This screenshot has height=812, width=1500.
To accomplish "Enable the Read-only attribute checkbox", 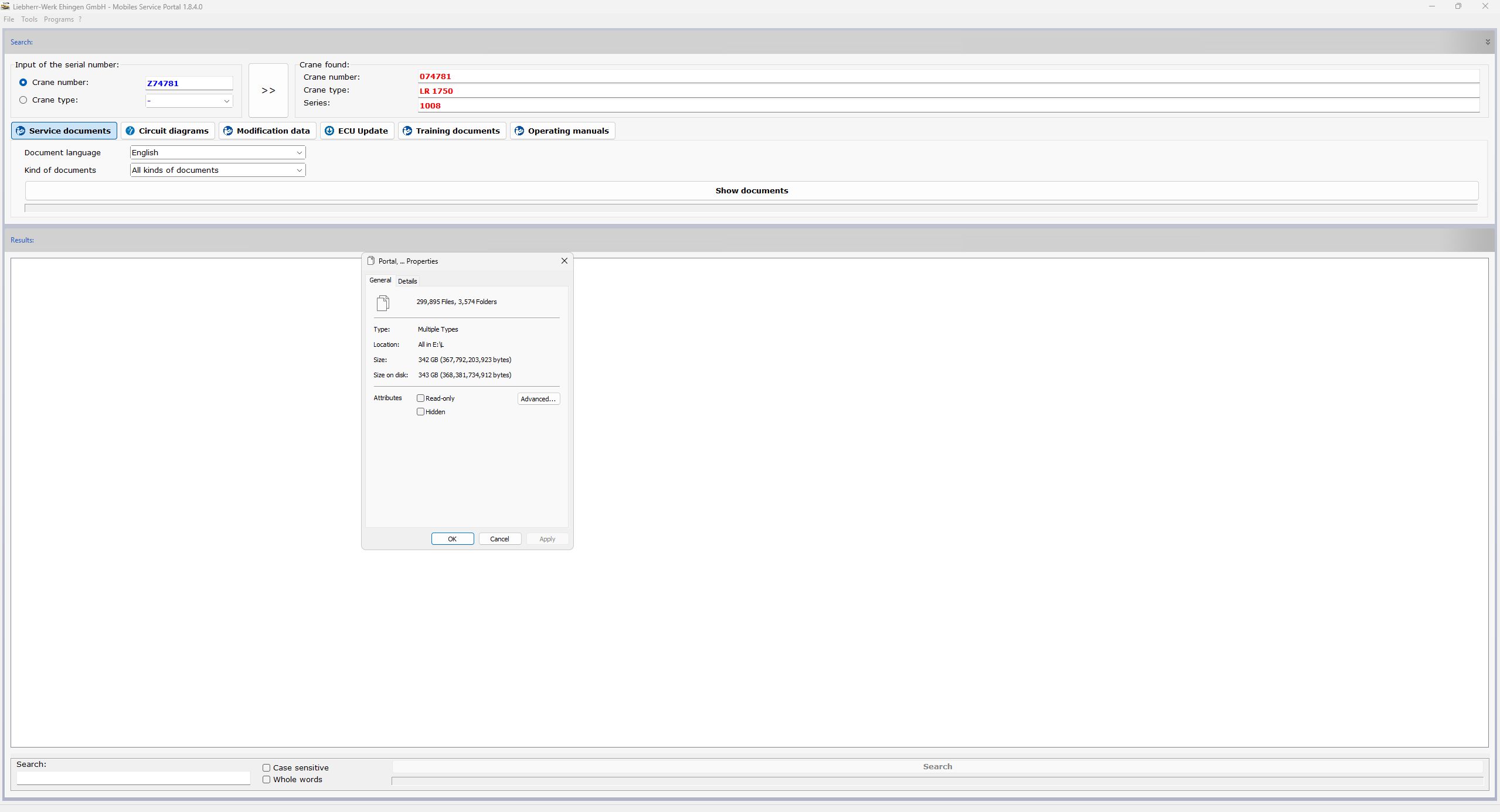I will pyautogui.click(x=420, y=398).
